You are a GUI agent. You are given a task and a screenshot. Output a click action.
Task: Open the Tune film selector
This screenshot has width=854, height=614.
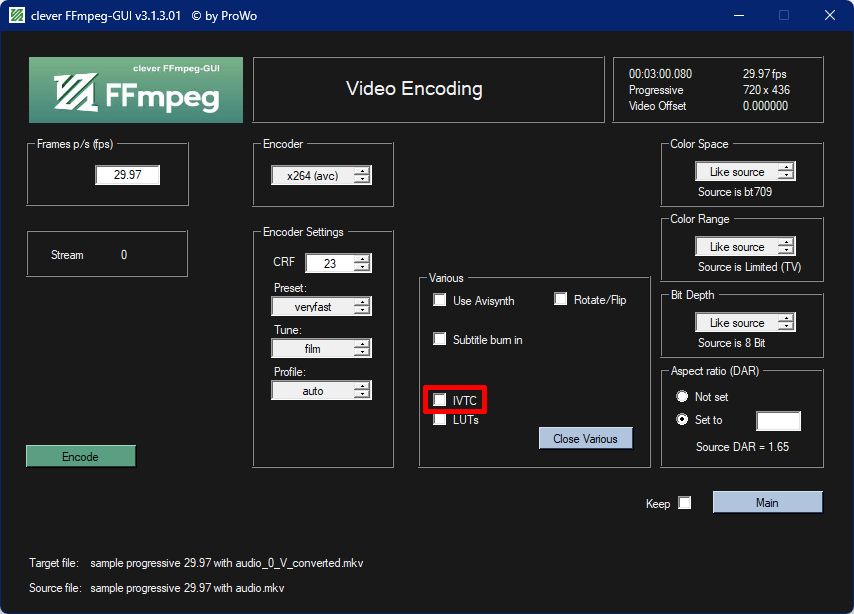[321, 348]
